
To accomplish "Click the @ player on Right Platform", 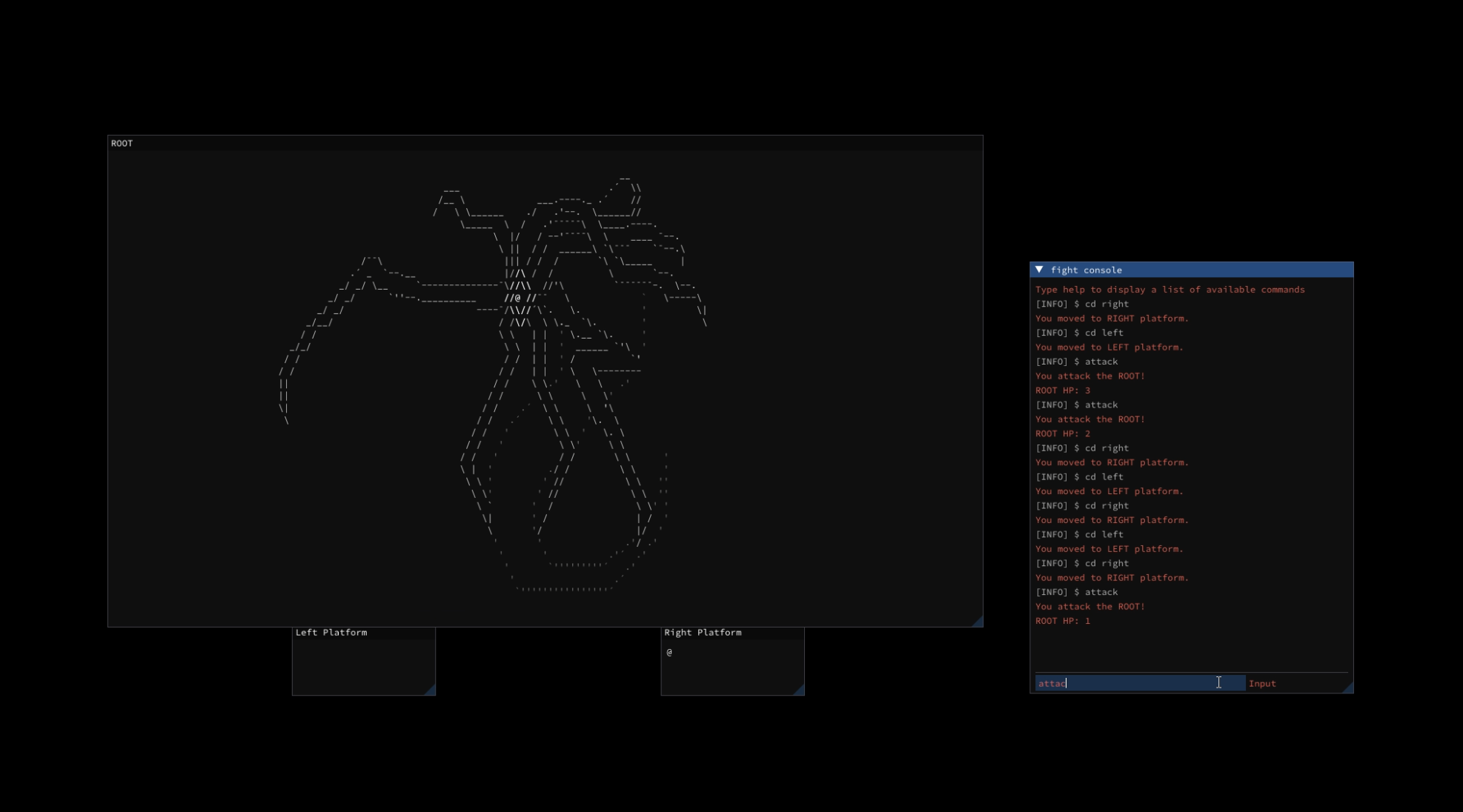I will [x=669, y=652].
